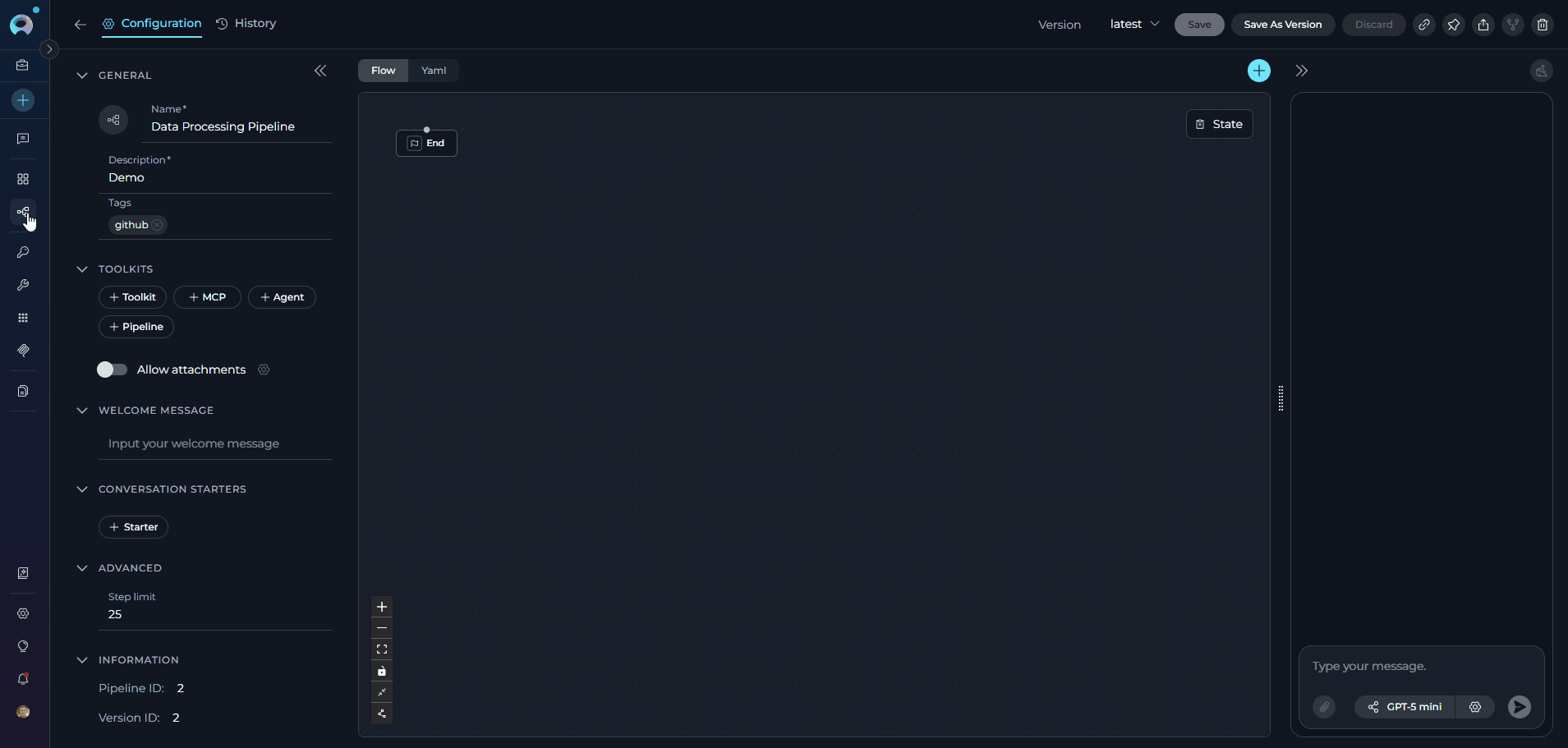Toggle the State panel on the canvas
The width and height of the screenshot is (1568, 748).
(1219, 124)
